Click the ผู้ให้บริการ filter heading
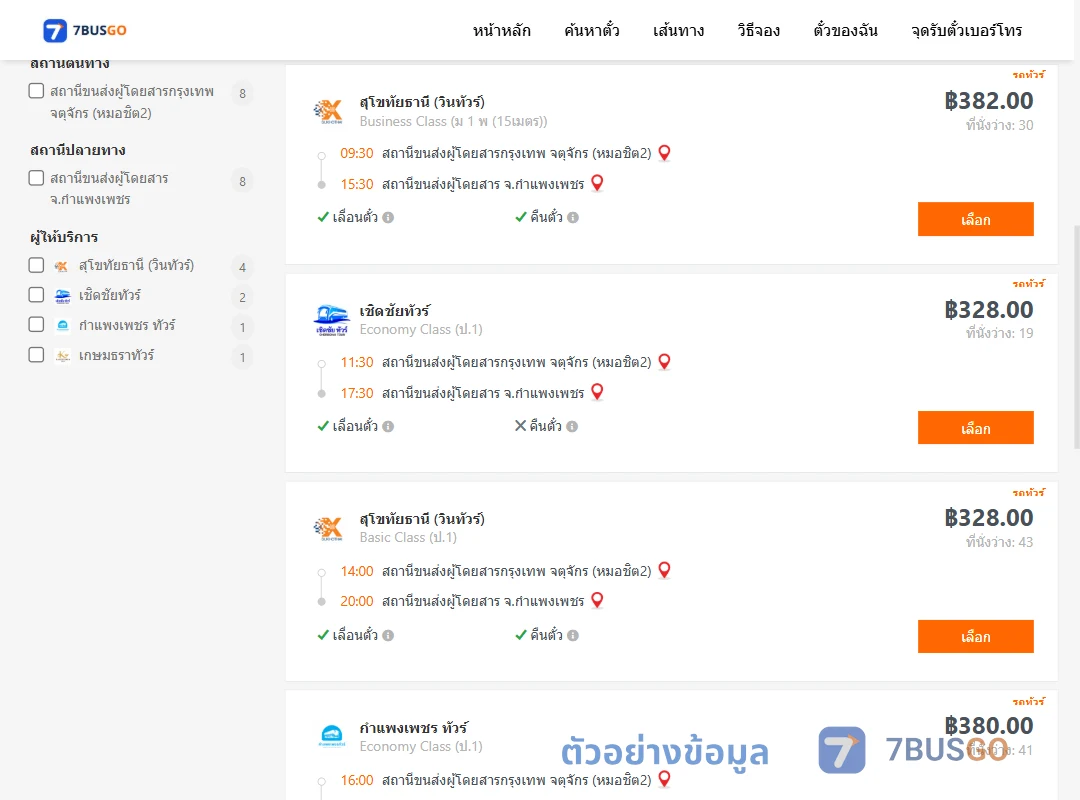The image size is (1080, 800). 64,237
